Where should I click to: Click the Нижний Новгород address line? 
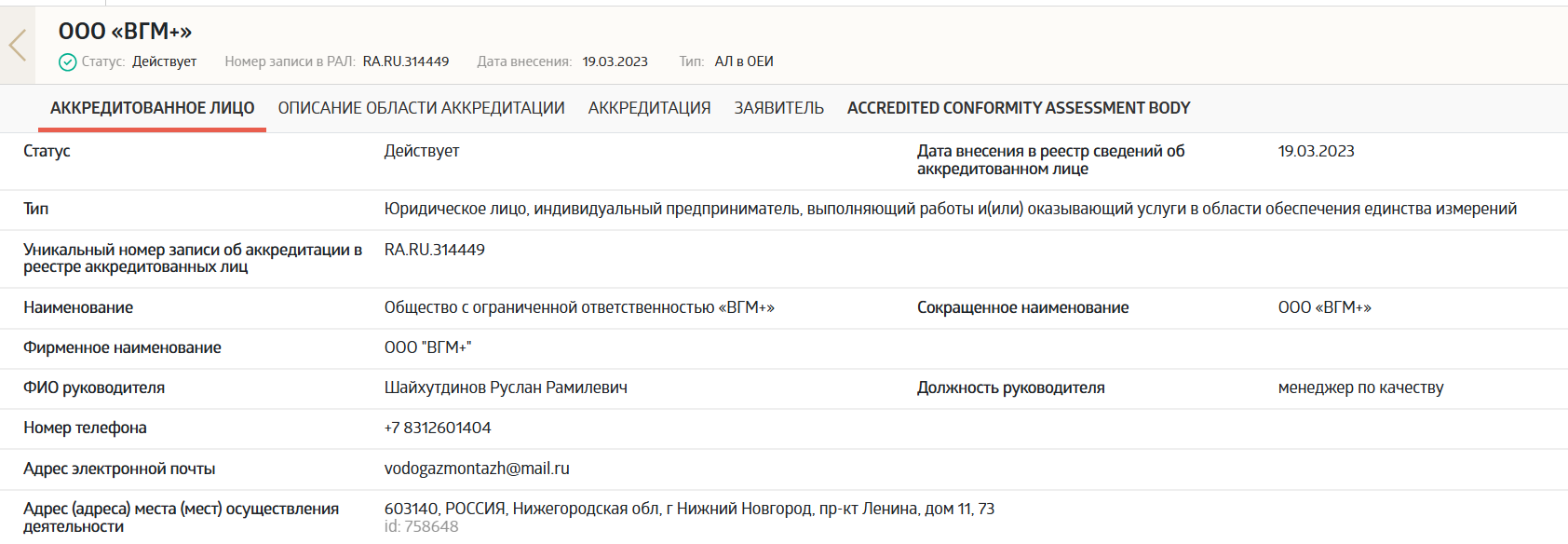click(x=688, y=509)
